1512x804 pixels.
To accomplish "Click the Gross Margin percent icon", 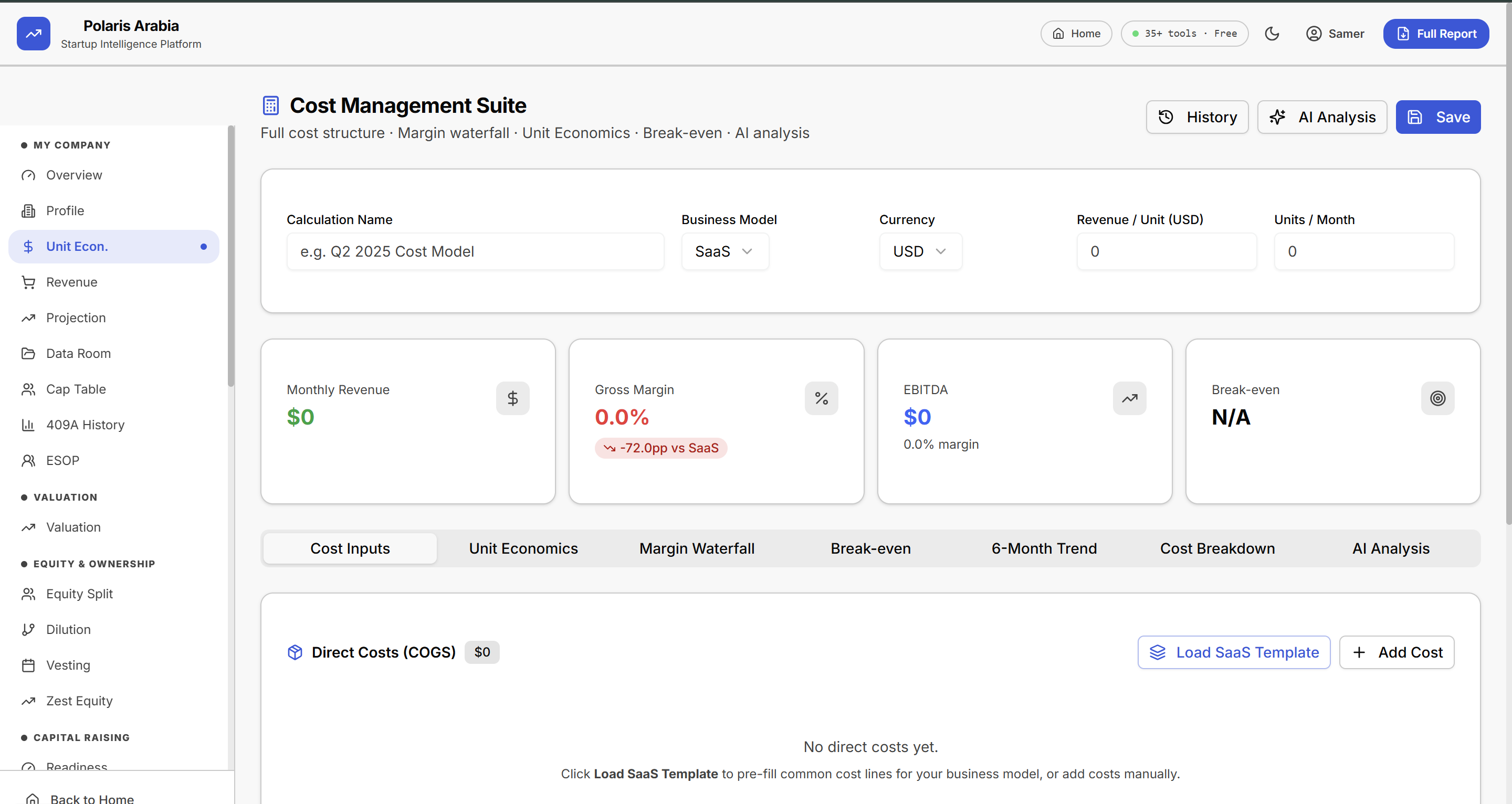I will click(821, 398).
